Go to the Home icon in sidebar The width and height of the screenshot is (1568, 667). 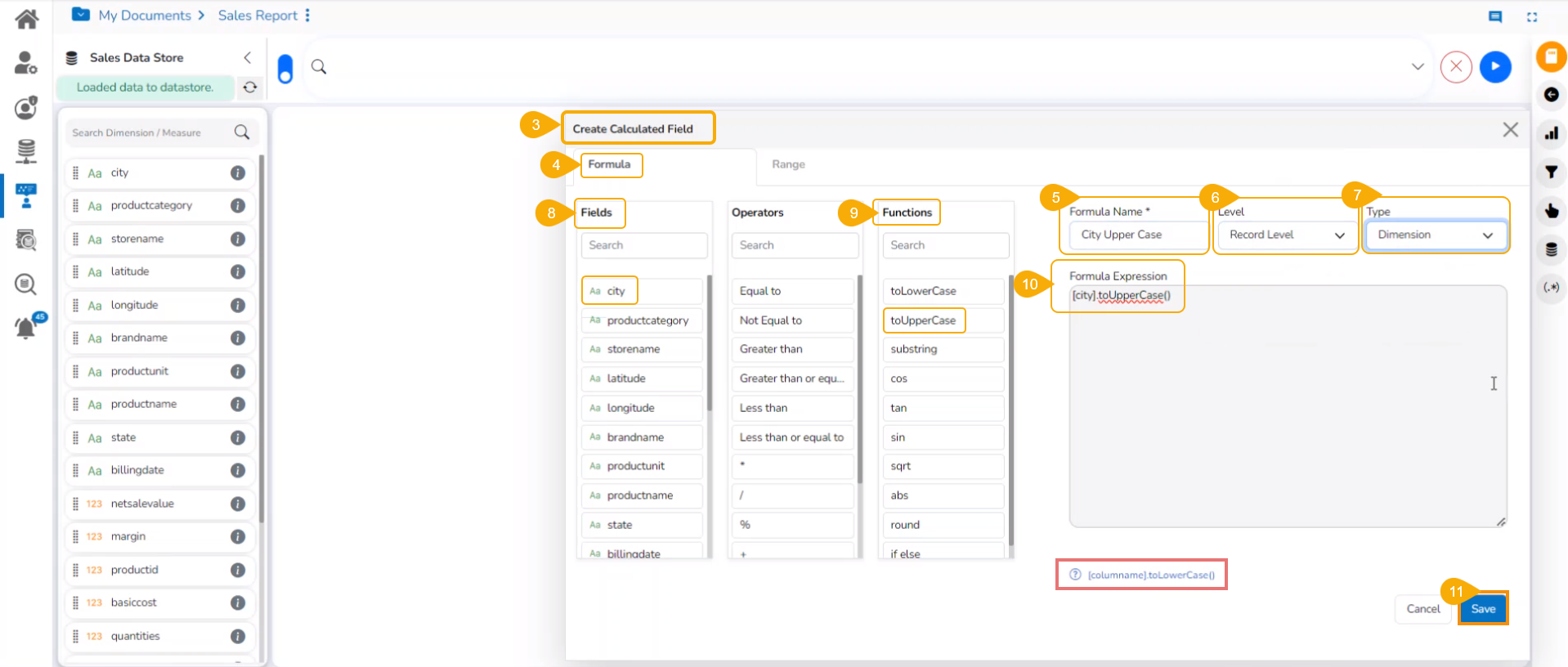pyautogui.click(x=27, y=19)
